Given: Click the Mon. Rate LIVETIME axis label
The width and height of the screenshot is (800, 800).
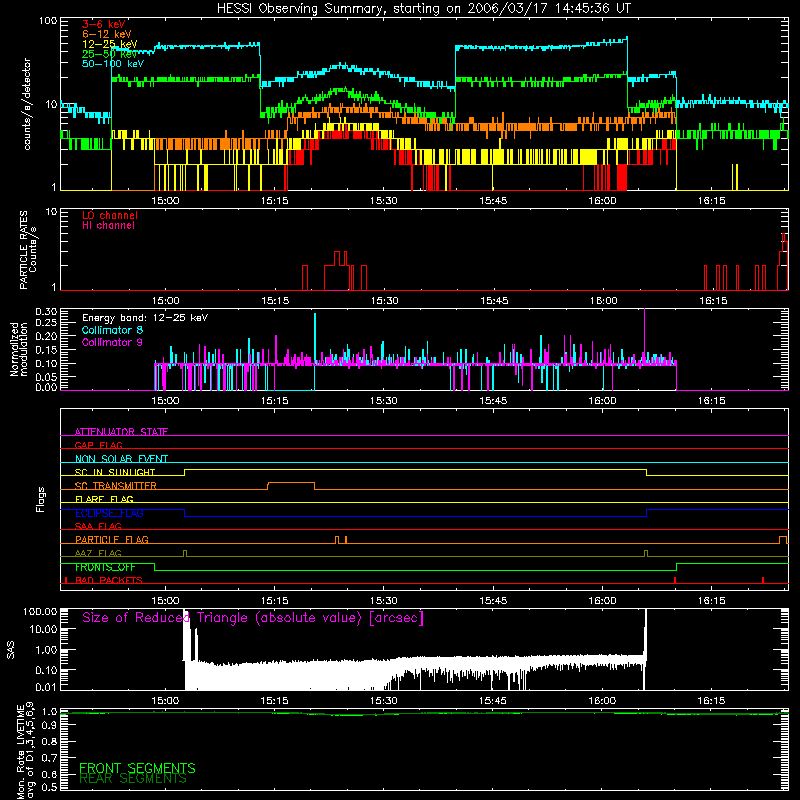Looking at the screenshot, I should tap(25, 751).
